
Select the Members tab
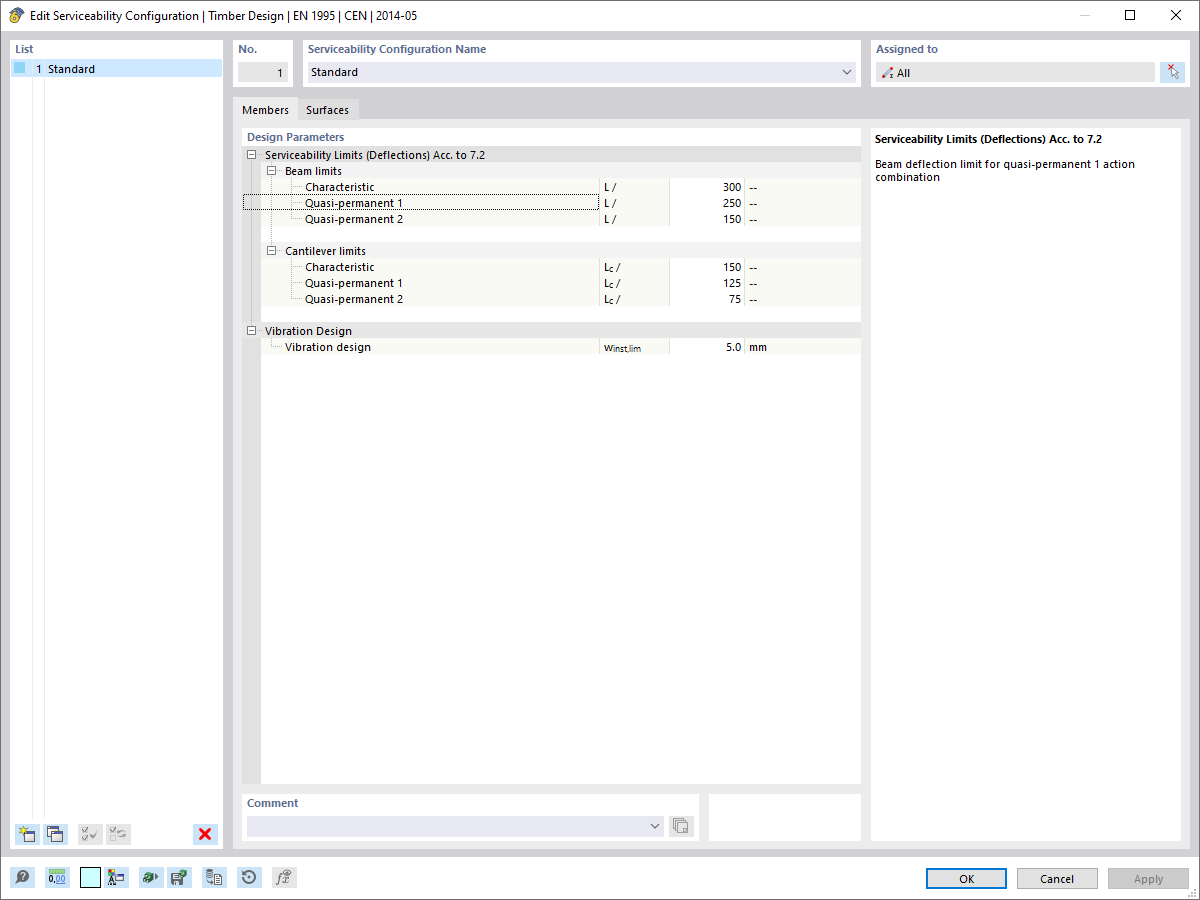tap(264, 109)
